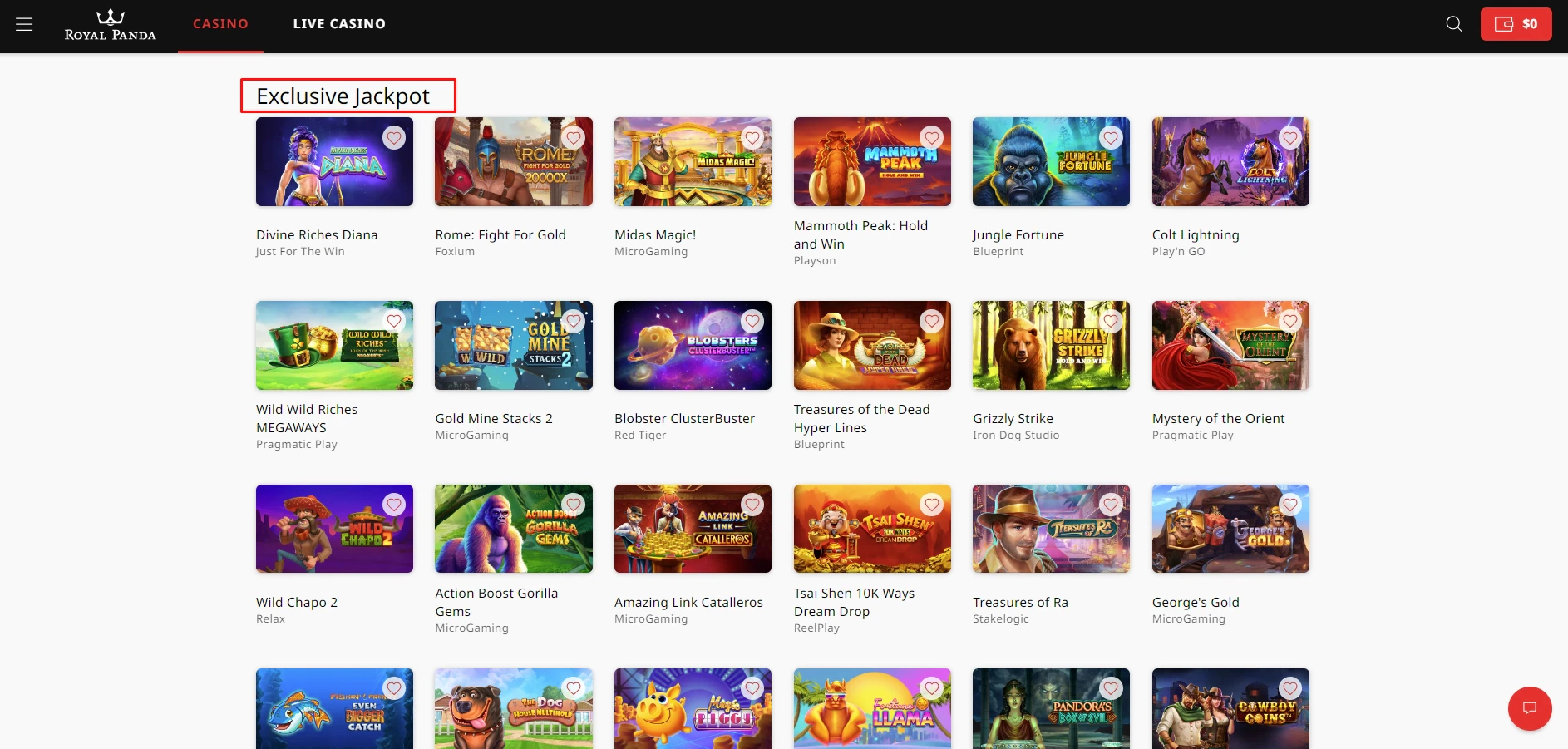This screenshot has height=749, width=1568.
Task: Heart the Even Bigger Catch game
Action: (x=394, y=688)
